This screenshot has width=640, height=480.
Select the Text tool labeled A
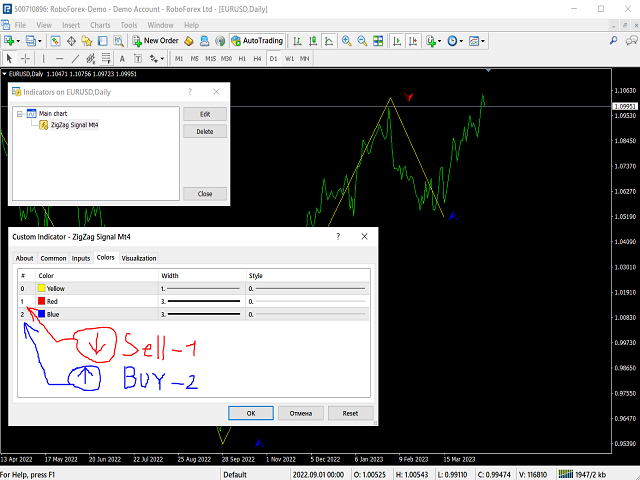[x=122, y=59]
